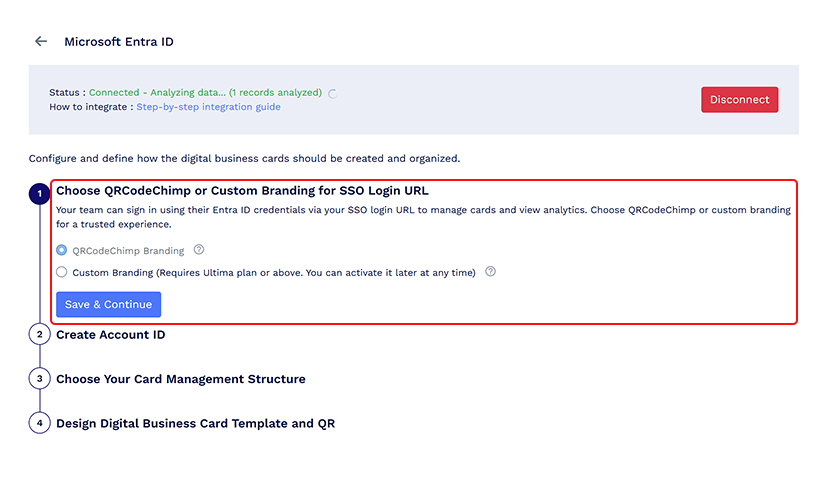Click help icon next to QRCodeChimp Branding

[199, 250]
